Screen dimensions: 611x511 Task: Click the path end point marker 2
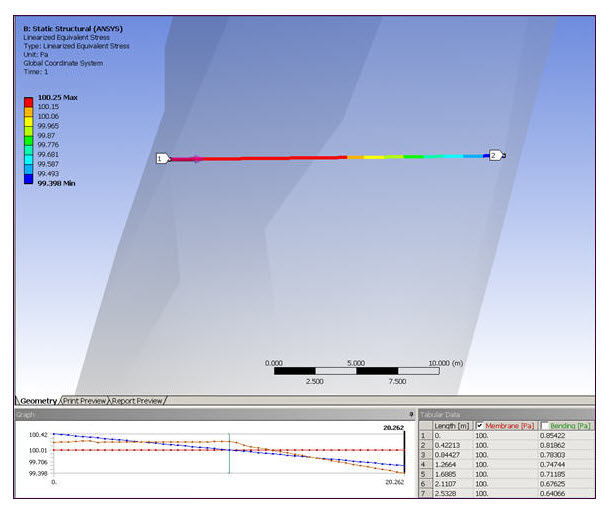(494, 155)
